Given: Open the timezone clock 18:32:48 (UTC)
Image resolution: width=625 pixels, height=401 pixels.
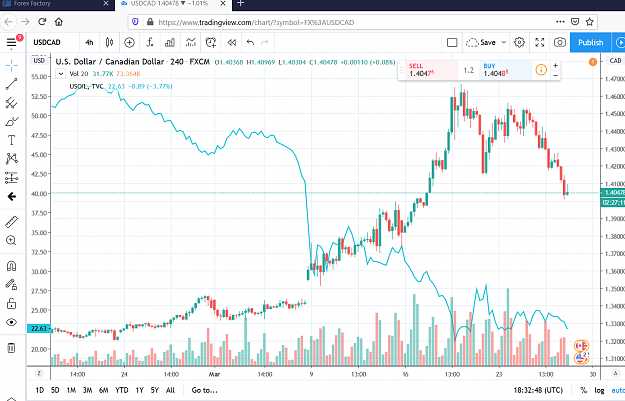Looking at the screenshot, I should (538, 390).
